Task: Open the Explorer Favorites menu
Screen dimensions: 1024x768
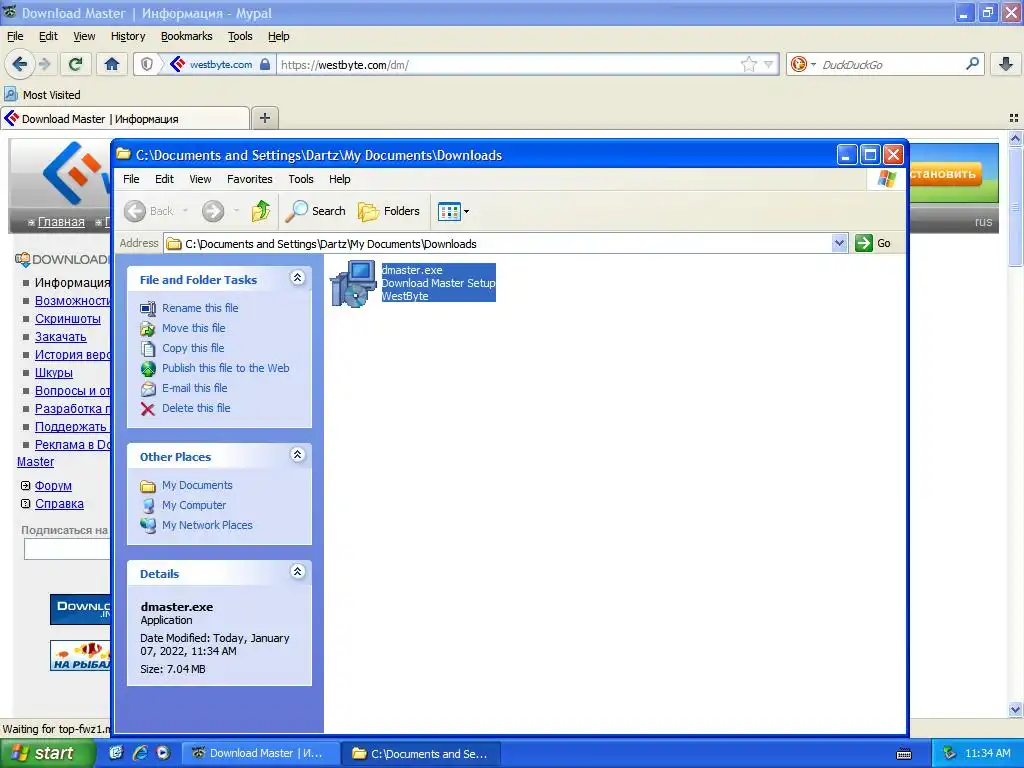Action: tap(249, 179)
